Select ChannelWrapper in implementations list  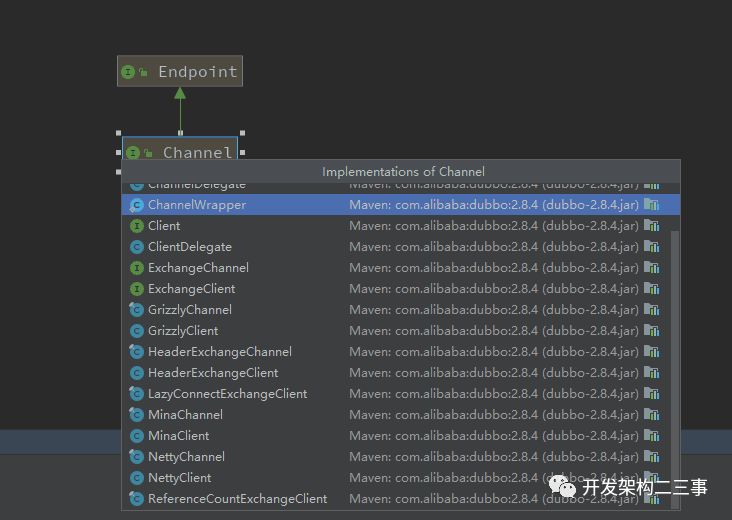[x=401, y=204]
